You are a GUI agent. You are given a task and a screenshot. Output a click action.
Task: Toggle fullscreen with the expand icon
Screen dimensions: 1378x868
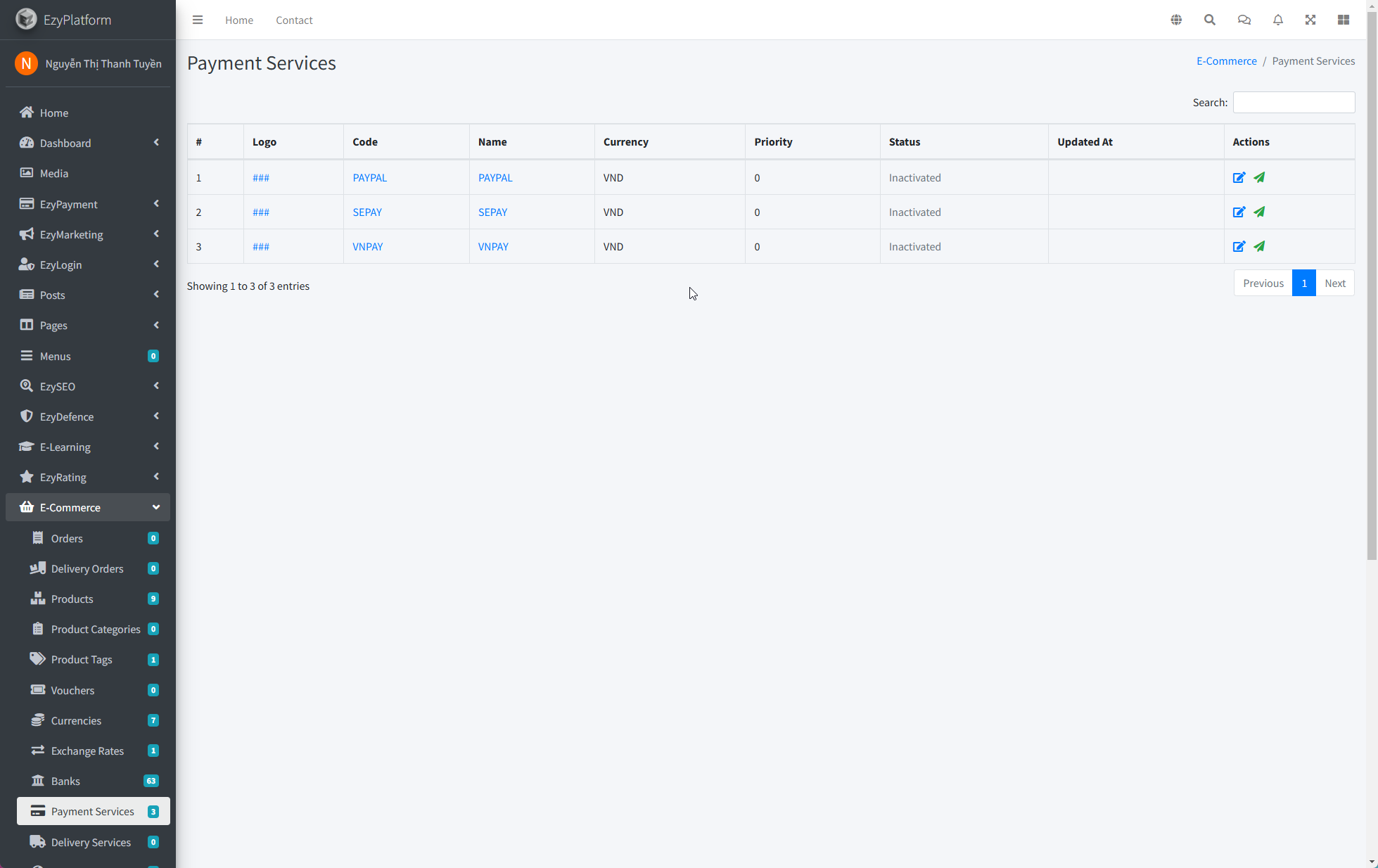click(1310, 20)
